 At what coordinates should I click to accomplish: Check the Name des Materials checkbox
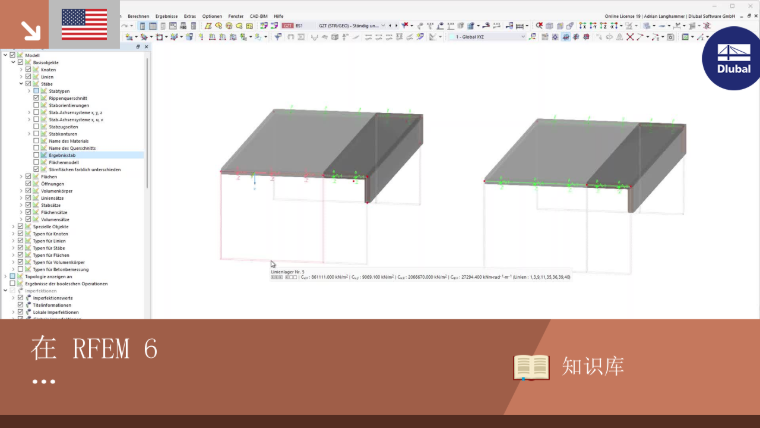pos(36,141)
